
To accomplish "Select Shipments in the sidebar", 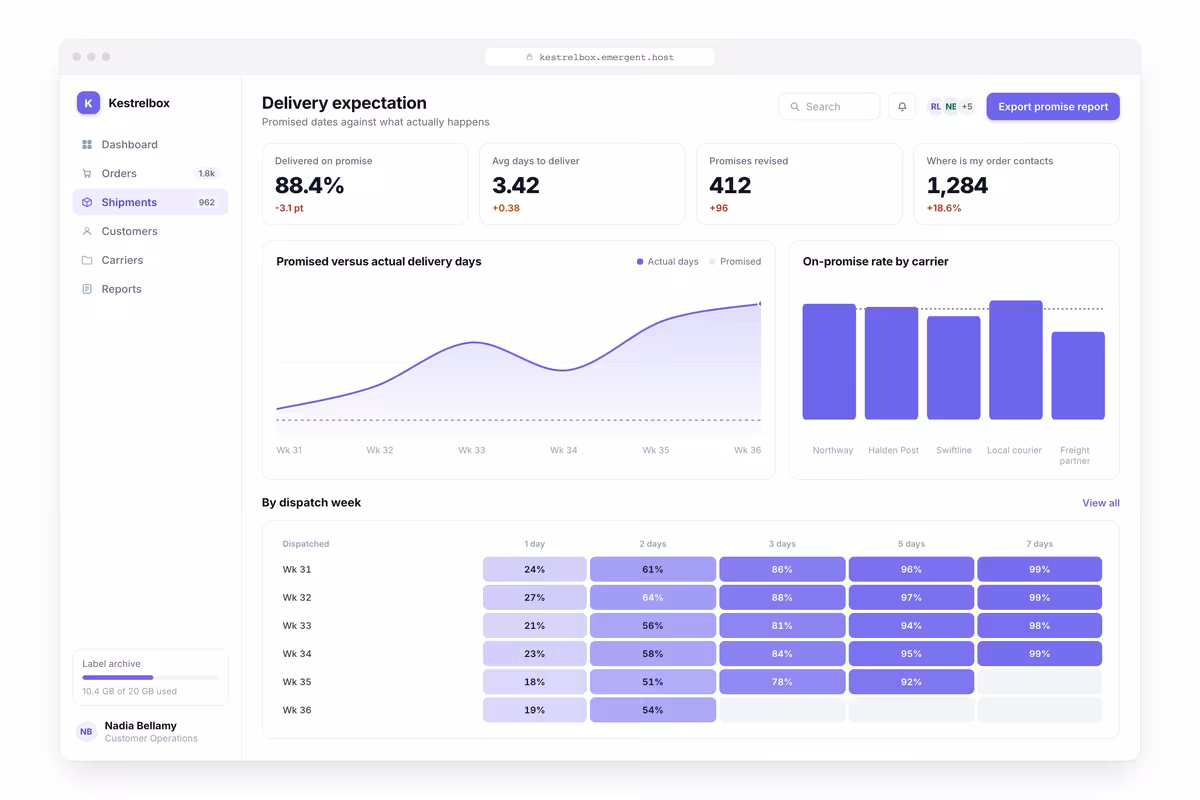I will 150,202.
